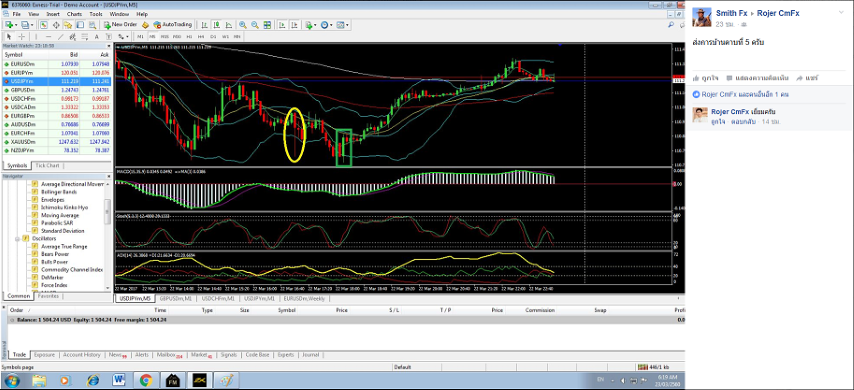
Task: Click the Navigator panel scrollbar thumb
Action: point(108,212)
